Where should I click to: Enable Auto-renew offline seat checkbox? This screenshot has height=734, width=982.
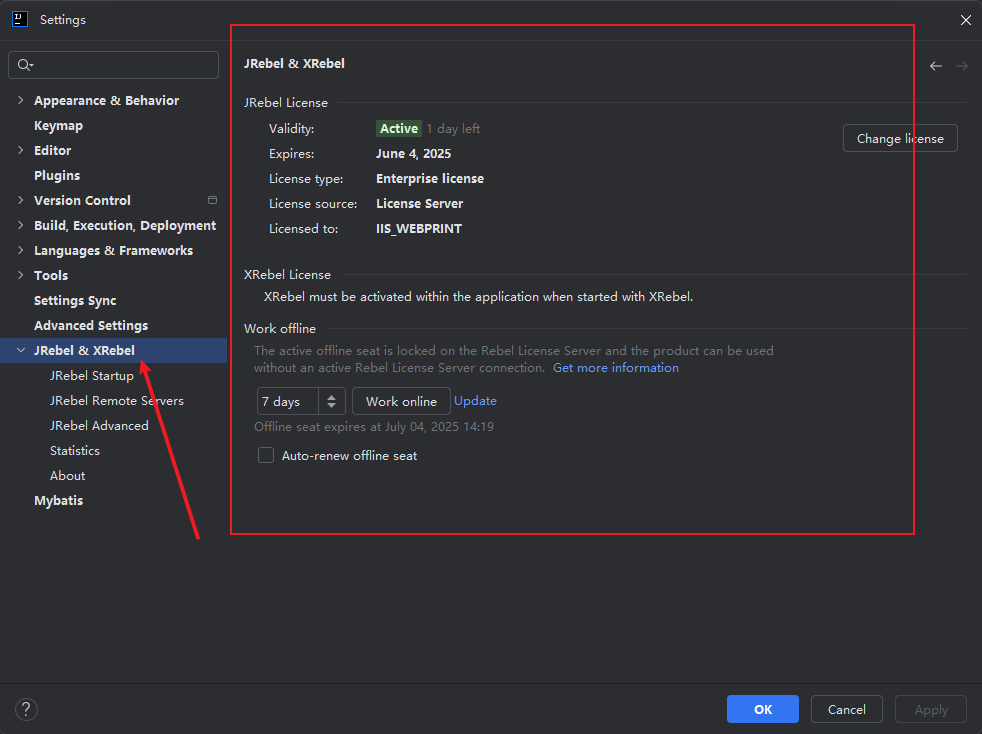click(266, 455)
